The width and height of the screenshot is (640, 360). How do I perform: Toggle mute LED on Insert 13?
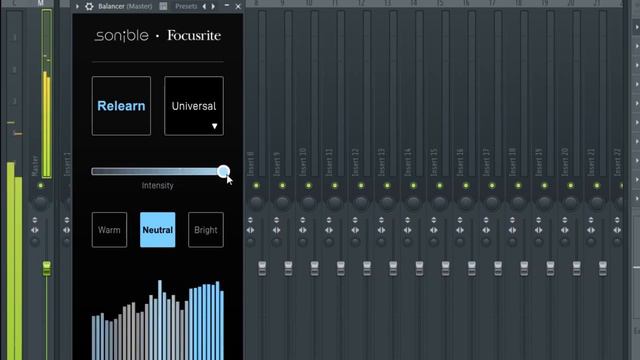(x=387, y=186)
